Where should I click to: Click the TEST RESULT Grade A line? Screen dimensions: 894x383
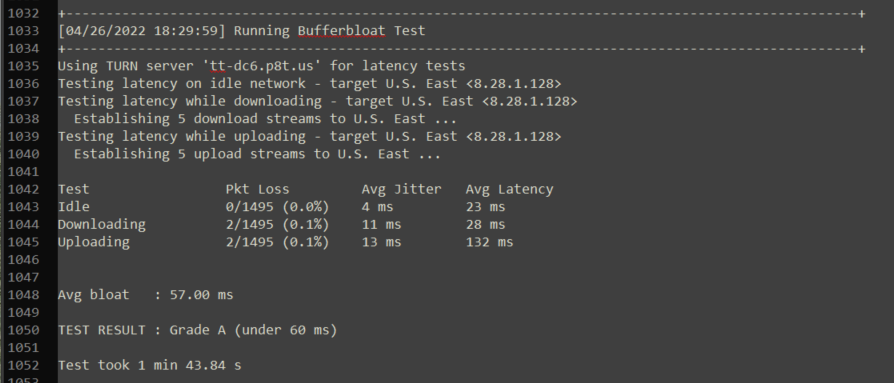pos(197,330)
